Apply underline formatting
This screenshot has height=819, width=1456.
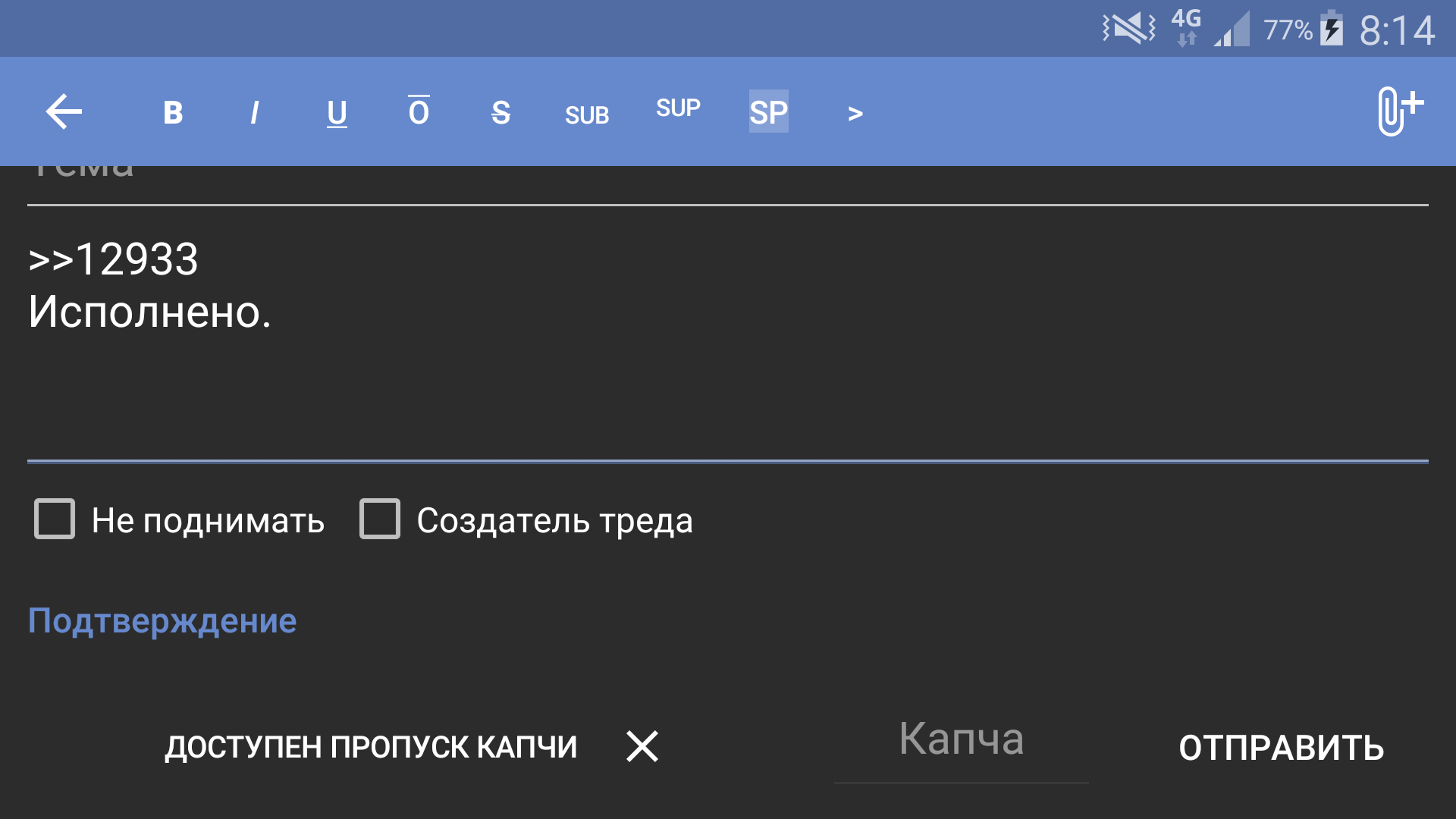coord(337,113)
